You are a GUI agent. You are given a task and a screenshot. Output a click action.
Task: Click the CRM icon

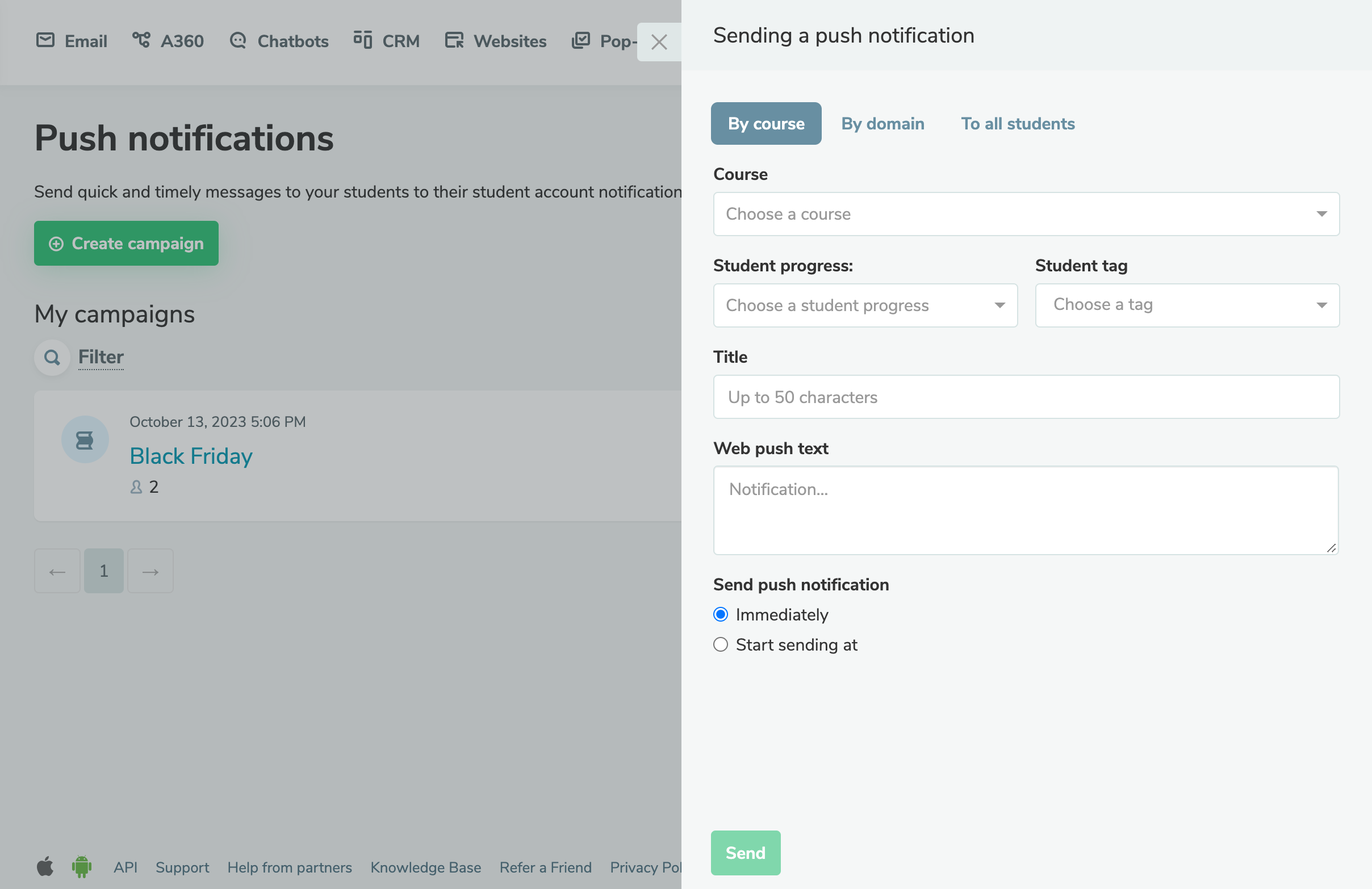362,41
